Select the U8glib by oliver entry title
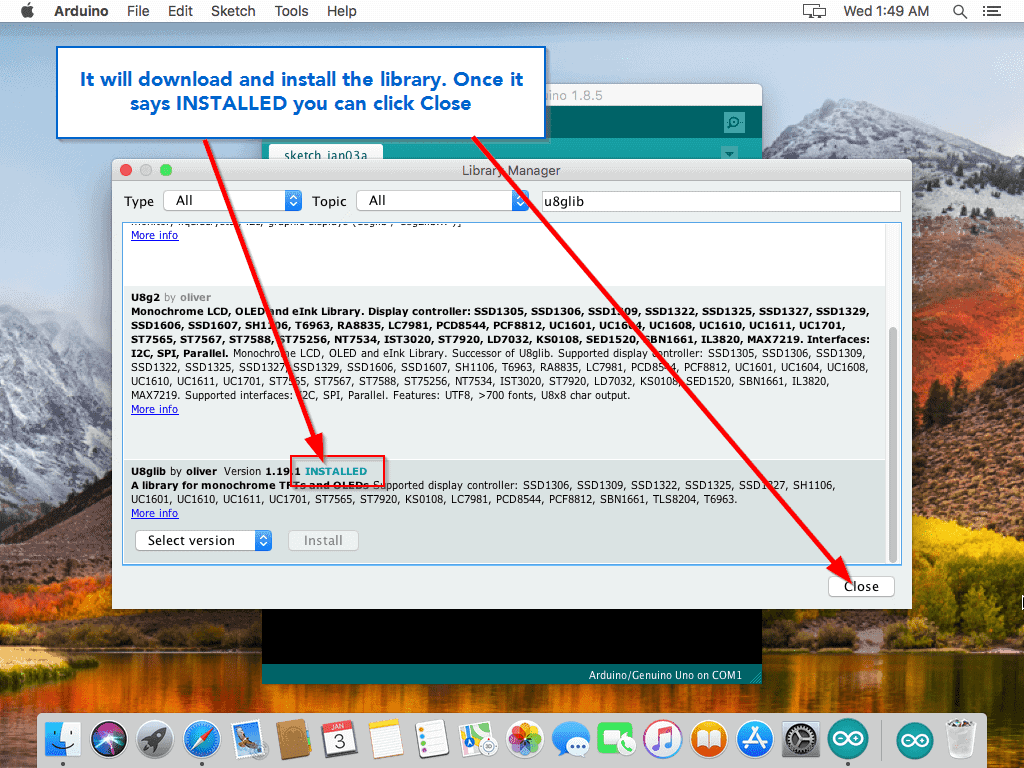 174,472
